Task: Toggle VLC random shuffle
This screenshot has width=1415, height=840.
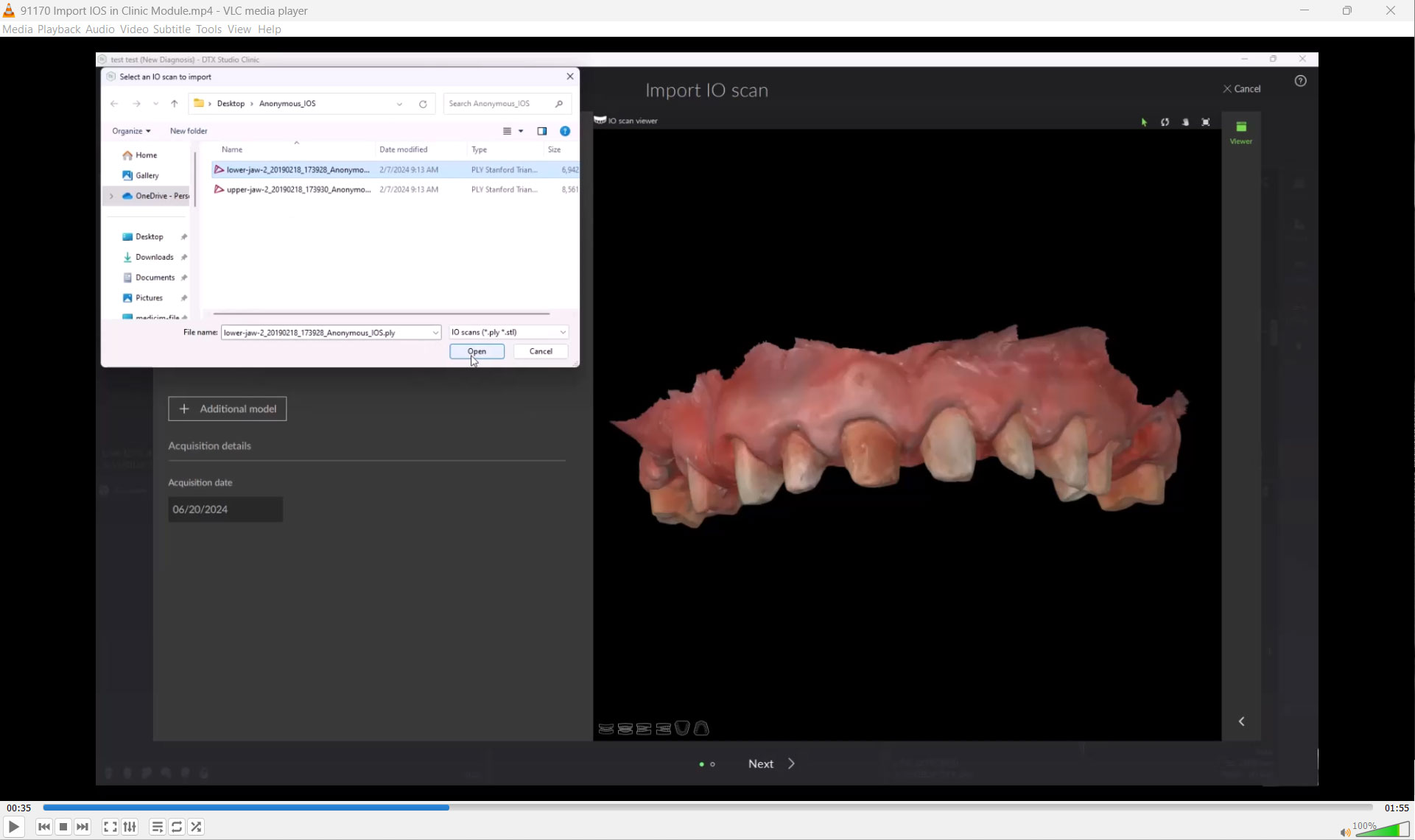Action: click(x=196, y=827)
